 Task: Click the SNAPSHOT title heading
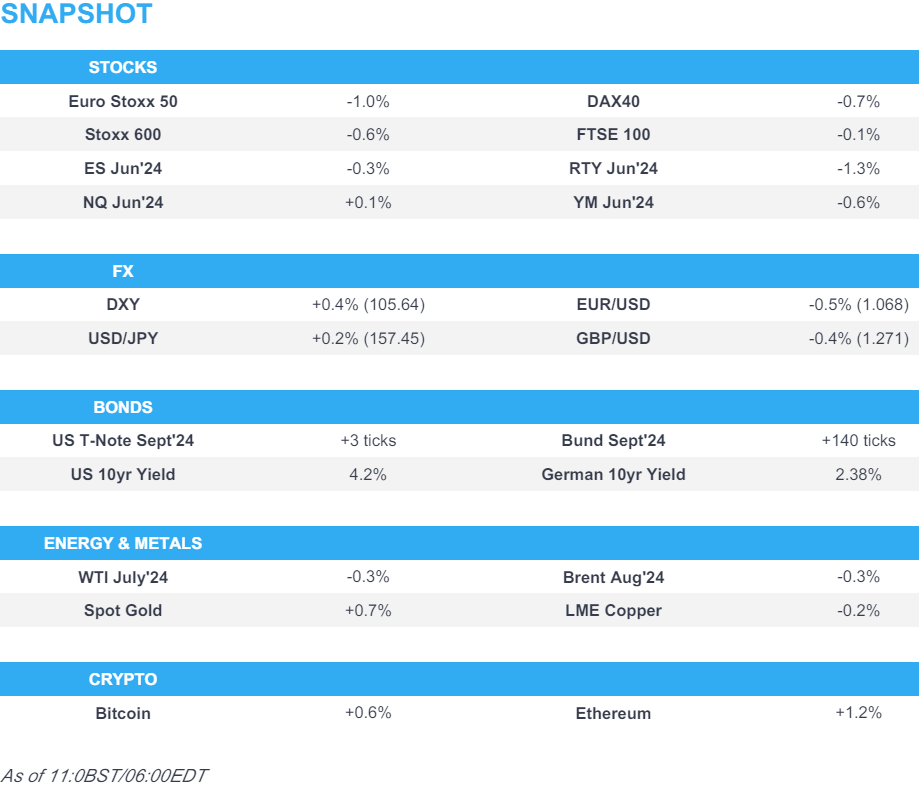click(x=77, y=15)
